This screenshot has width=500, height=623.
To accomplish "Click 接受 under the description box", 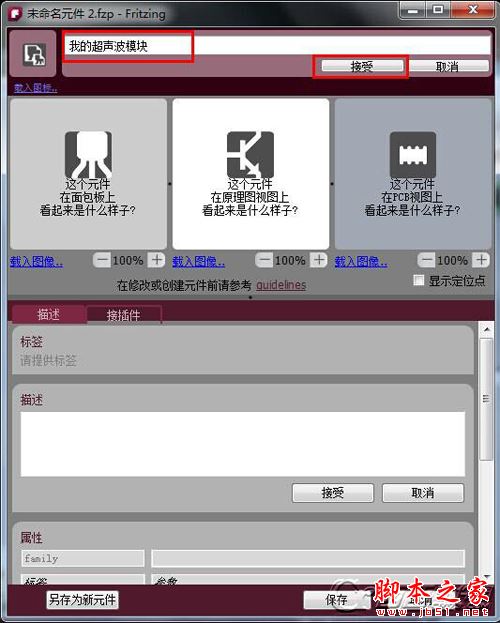I will [333, 493].
